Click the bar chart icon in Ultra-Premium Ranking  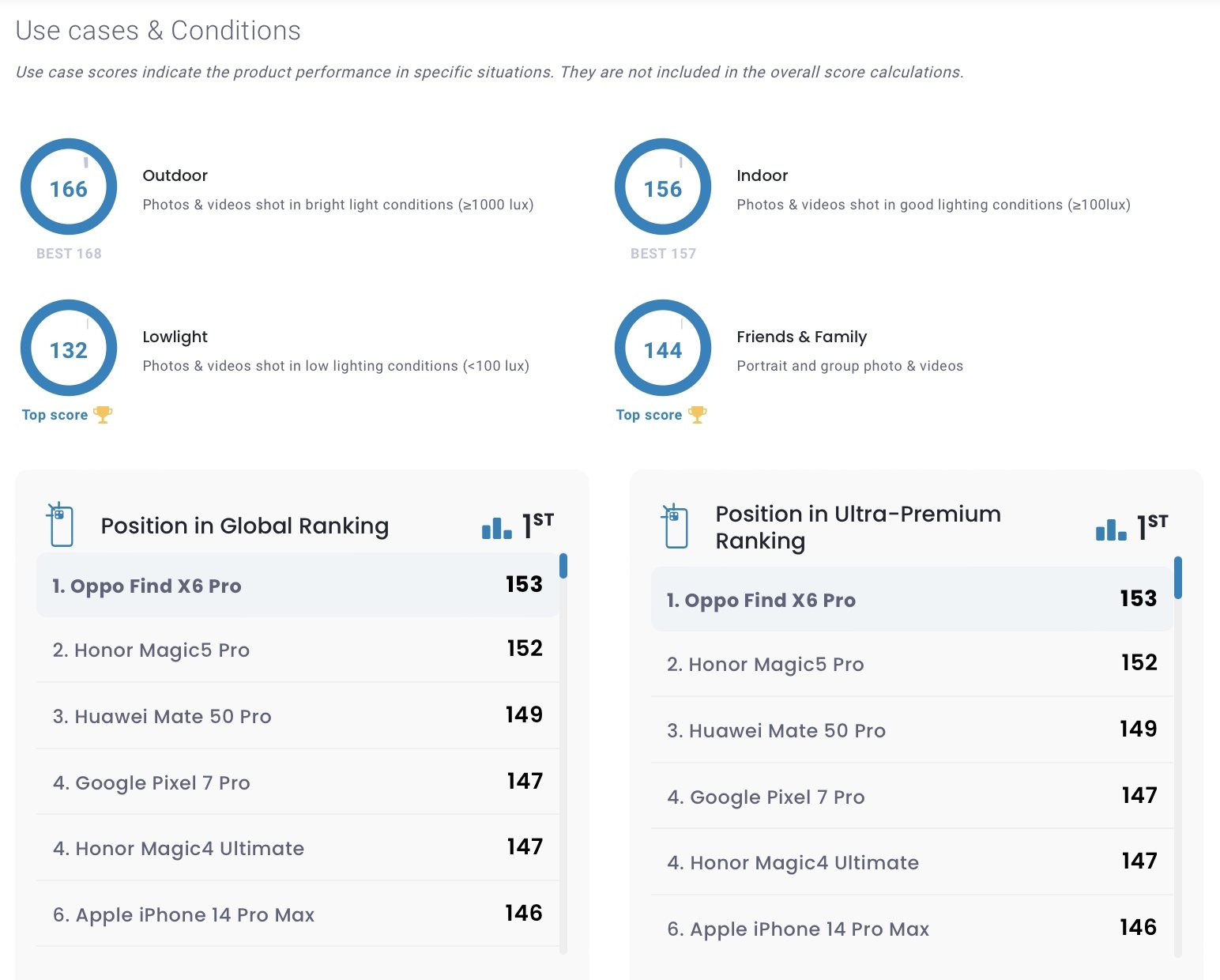(x=1111, y=530)
